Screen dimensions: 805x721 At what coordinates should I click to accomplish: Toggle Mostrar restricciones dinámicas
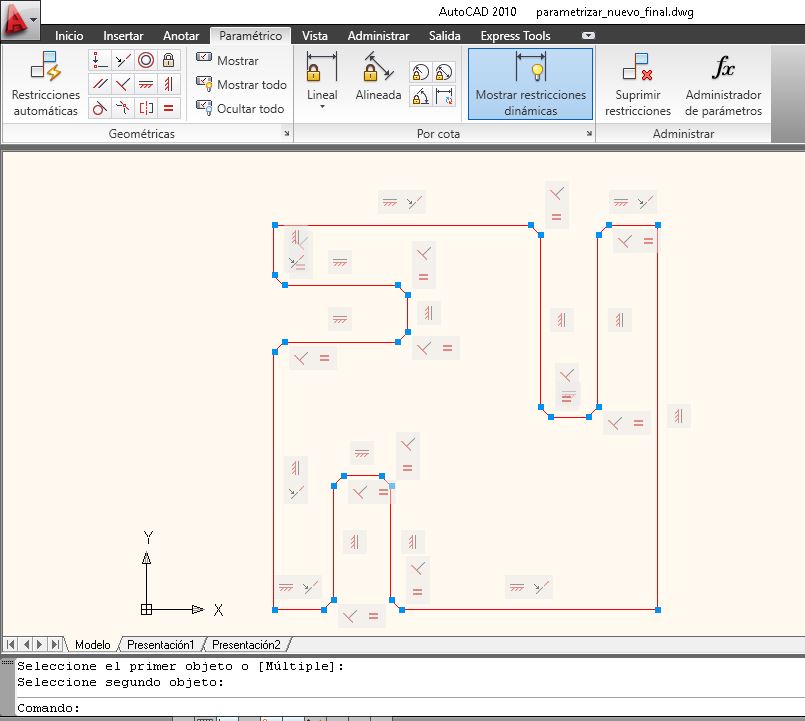point(530,84)
